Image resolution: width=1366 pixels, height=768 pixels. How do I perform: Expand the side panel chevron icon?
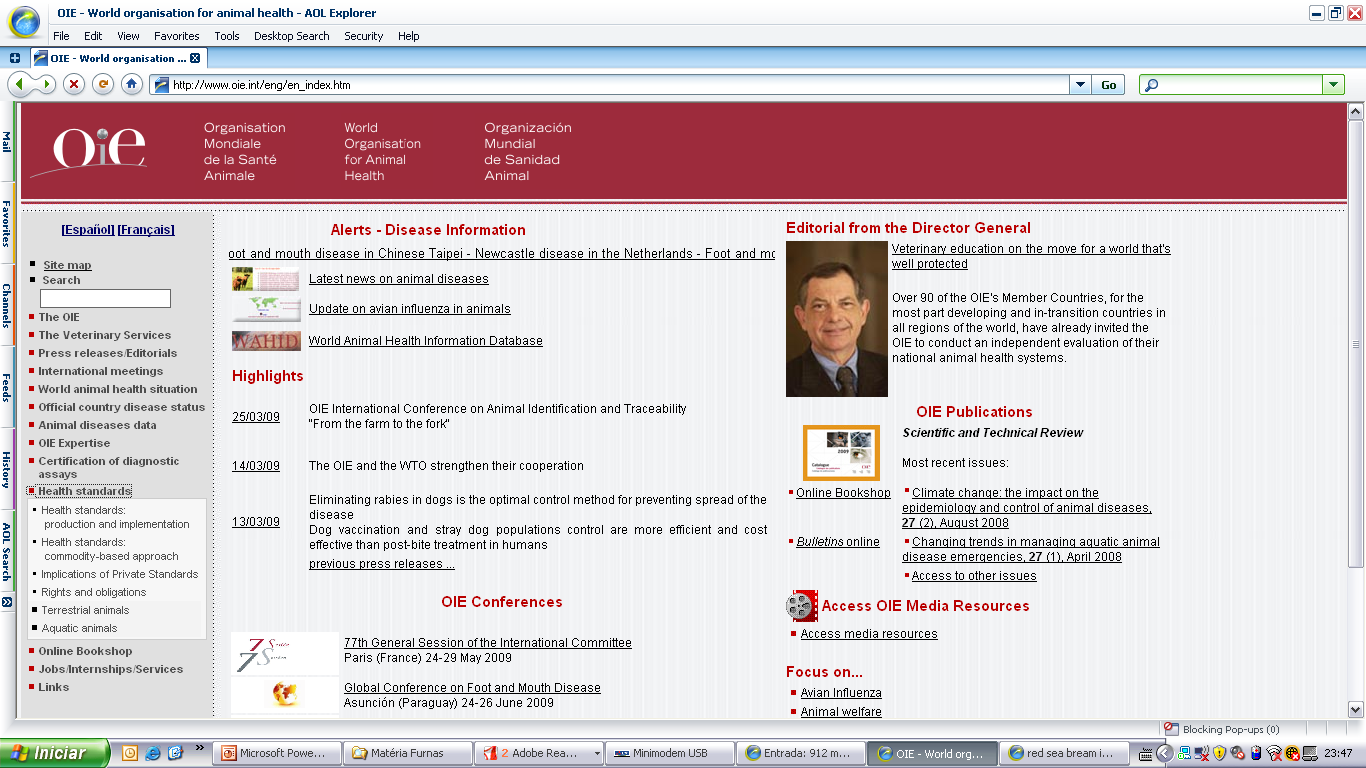tap(7, 602)
